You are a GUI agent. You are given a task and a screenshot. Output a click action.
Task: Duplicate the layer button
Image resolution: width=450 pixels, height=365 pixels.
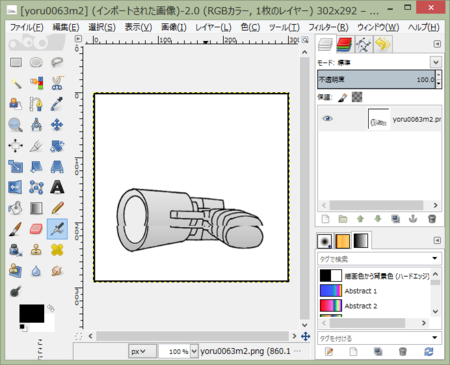pos(396,219)
